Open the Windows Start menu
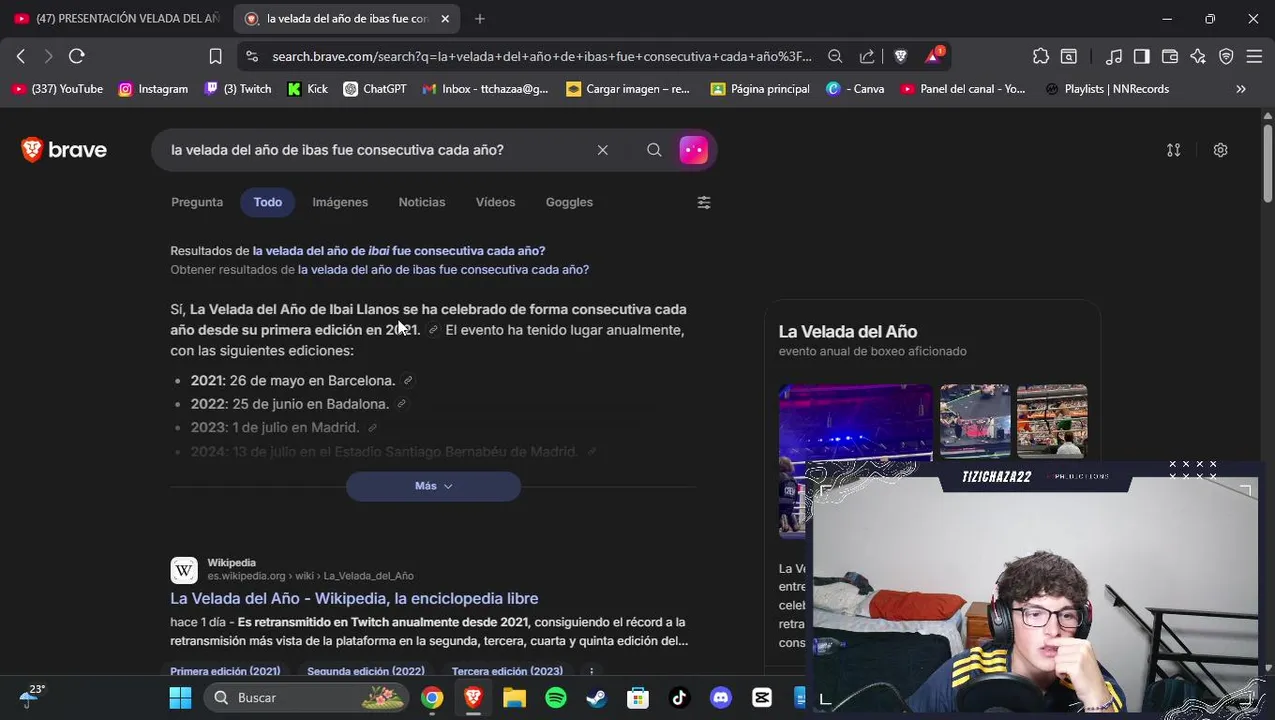This screenshot has height=720, width=1275. point(180,697)
